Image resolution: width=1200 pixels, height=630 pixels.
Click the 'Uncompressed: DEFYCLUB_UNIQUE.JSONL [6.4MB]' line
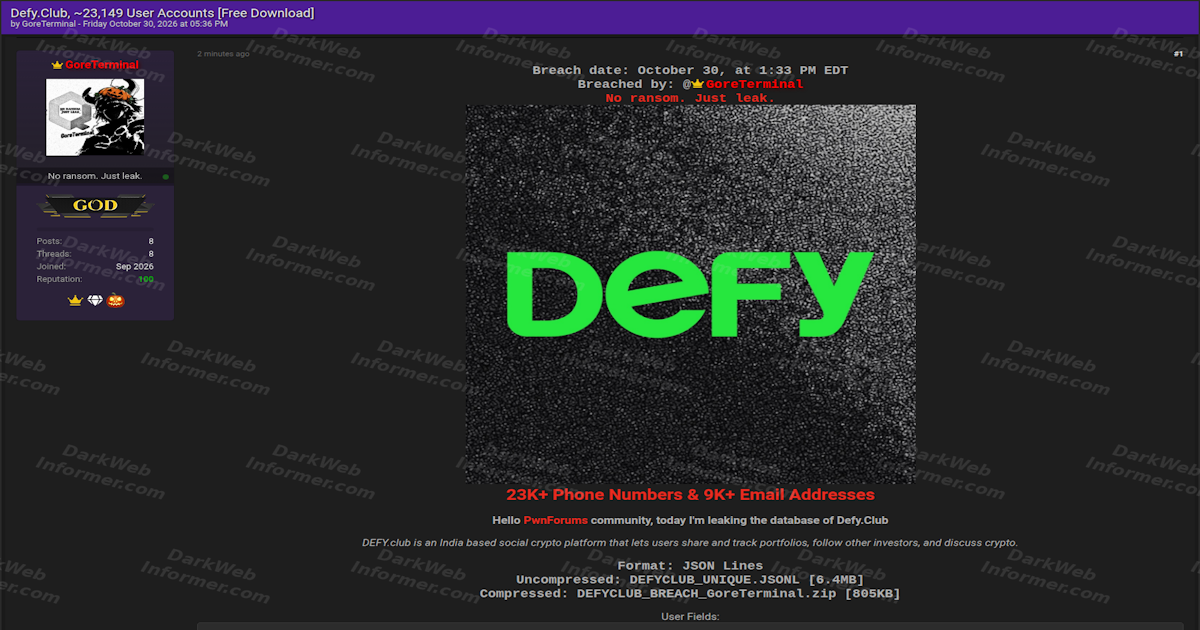click(690, 580)
